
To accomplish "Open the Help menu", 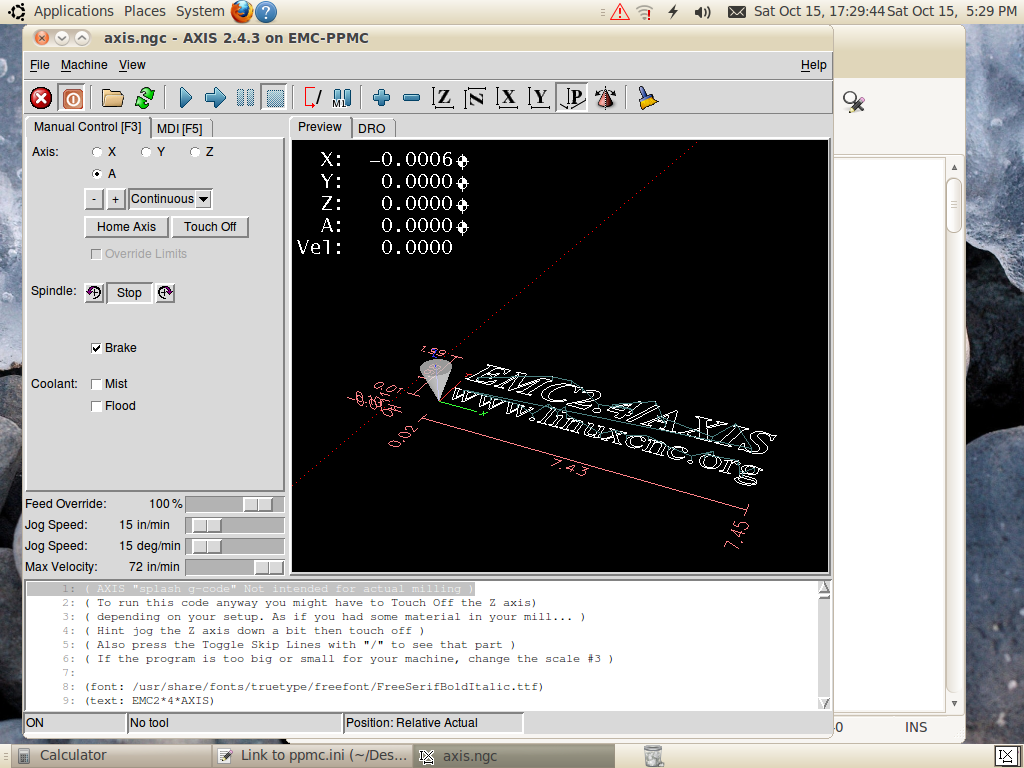I will click(x=814, y=65).
